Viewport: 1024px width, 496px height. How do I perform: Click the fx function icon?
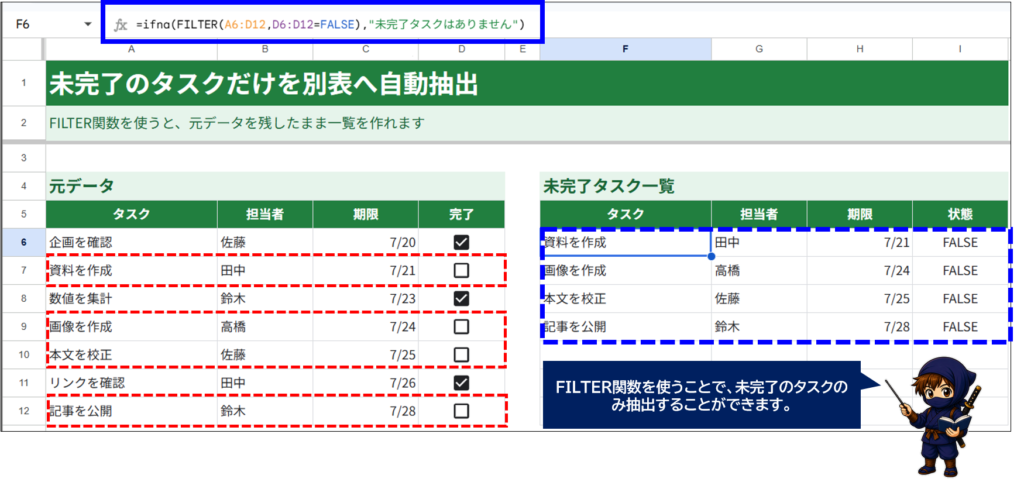[120, 25]
